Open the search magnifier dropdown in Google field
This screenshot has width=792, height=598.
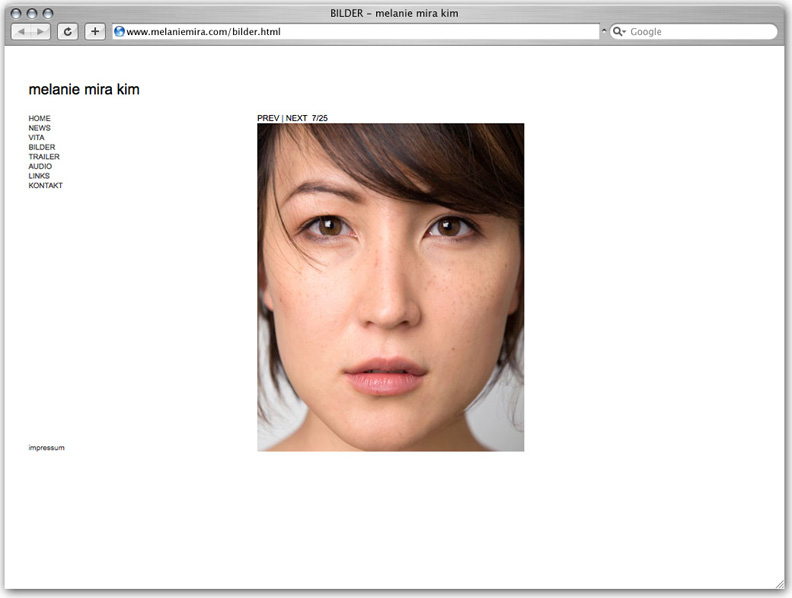[619, 31]
